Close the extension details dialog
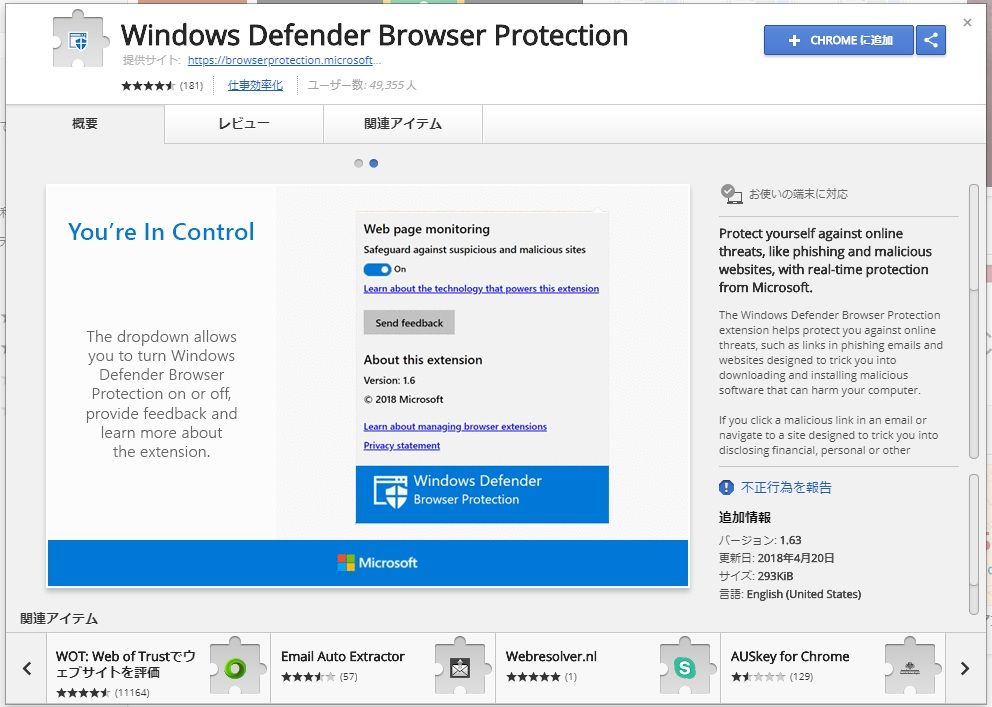 (967, 23)
